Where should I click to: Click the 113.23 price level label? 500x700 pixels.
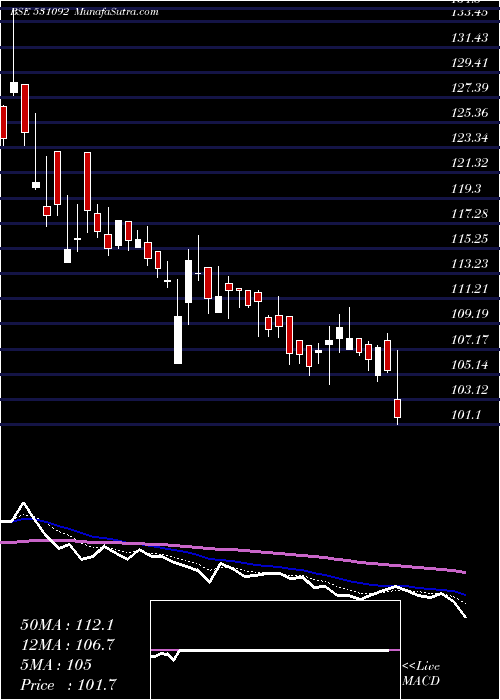470,264
